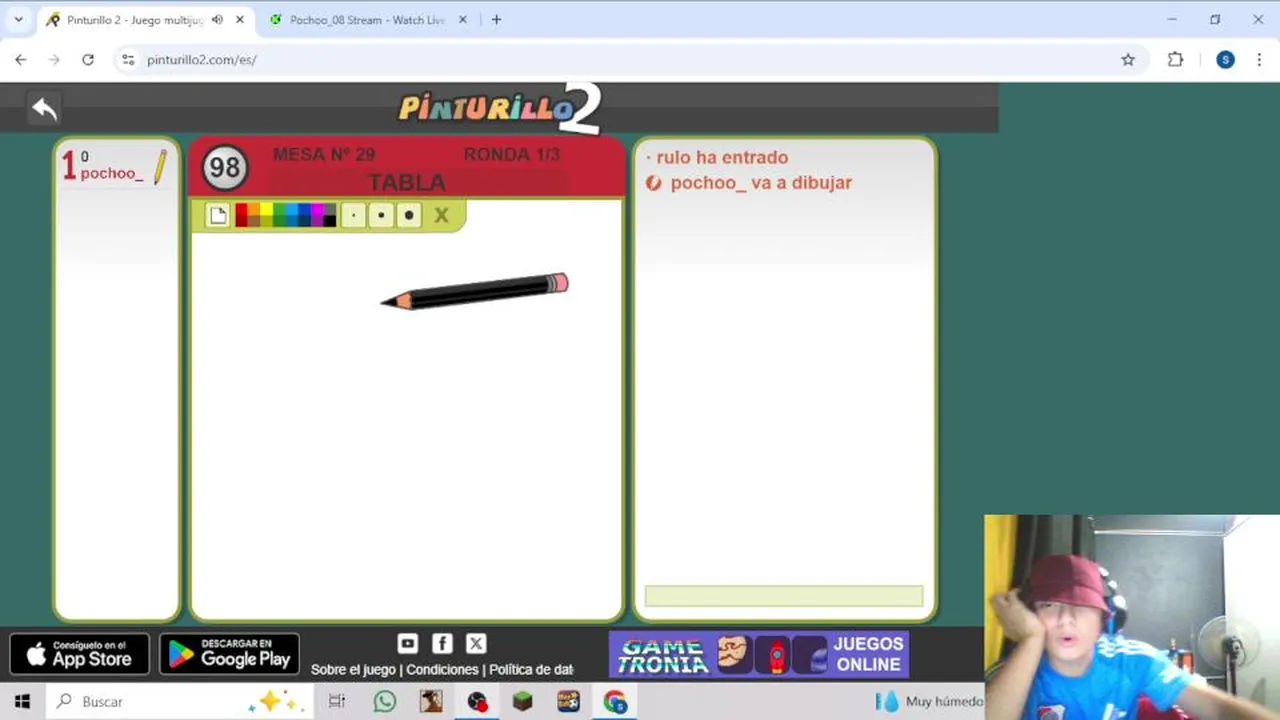Open Chrome three-dot menu
1280x720 pixels.
point(1259,60)
